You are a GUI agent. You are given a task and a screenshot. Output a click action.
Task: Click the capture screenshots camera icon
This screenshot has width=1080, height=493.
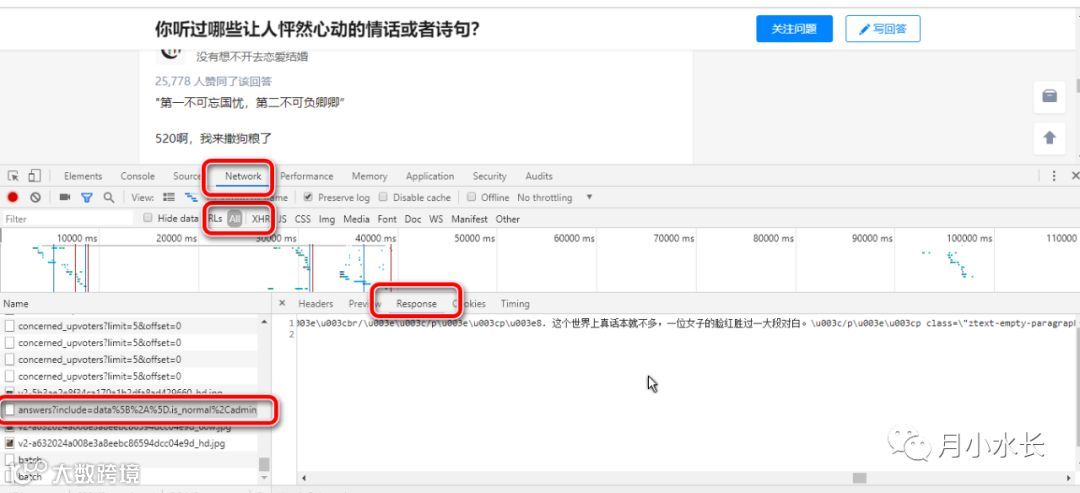coord(65,198)
